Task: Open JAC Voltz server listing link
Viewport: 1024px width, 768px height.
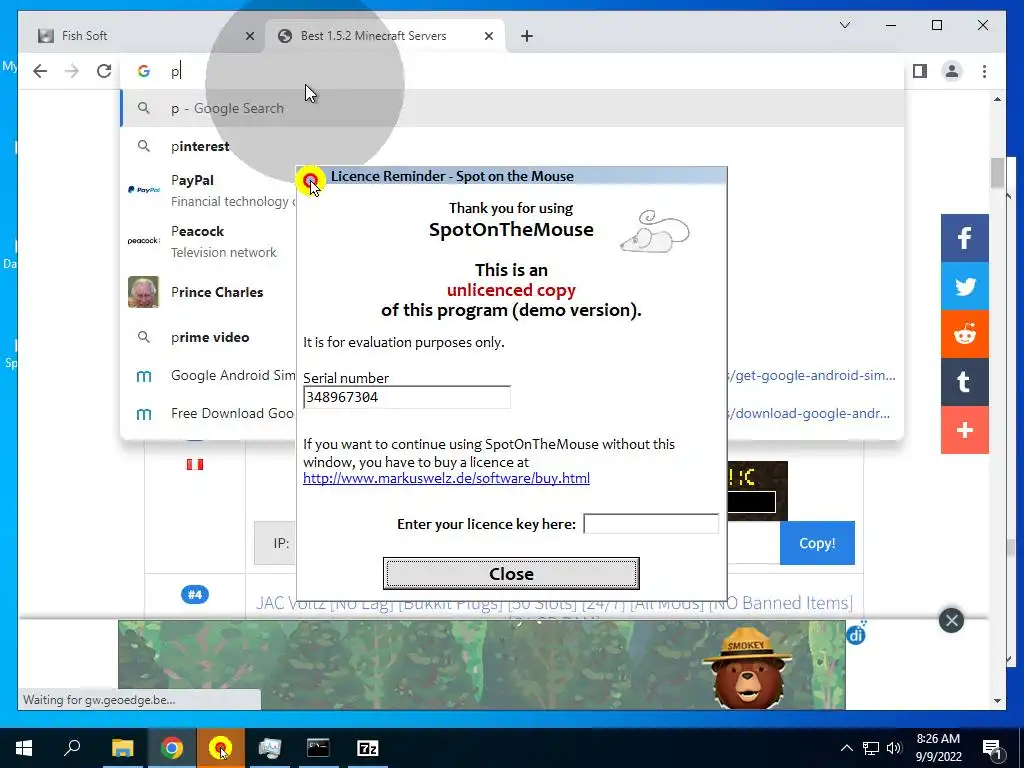Action: [x=554, y=603]
